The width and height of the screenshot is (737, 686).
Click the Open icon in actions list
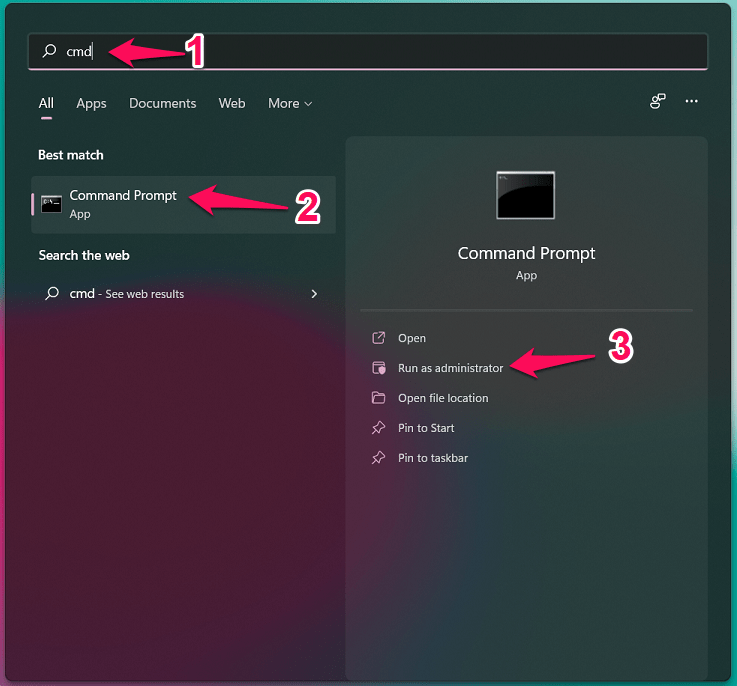tap(378, 338)
